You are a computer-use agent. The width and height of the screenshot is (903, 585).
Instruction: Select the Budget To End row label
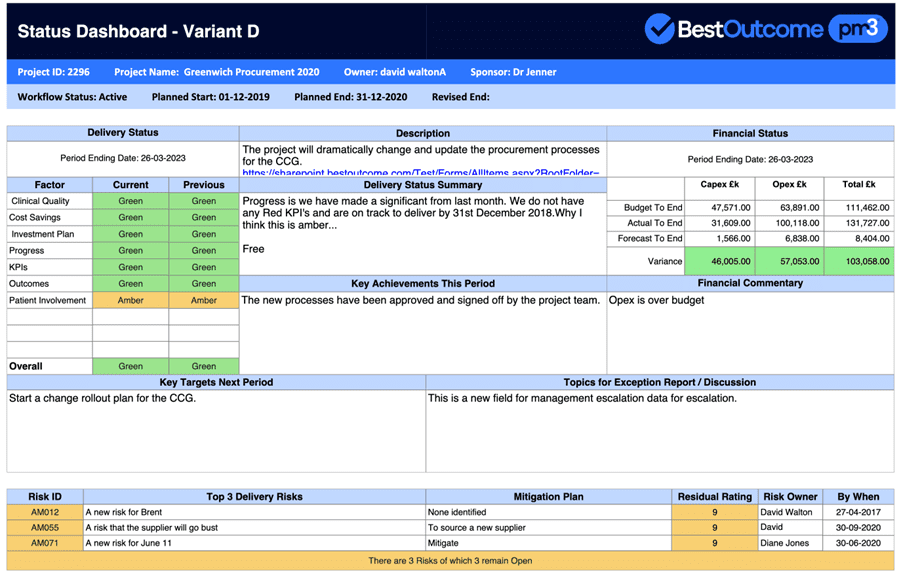653,207
